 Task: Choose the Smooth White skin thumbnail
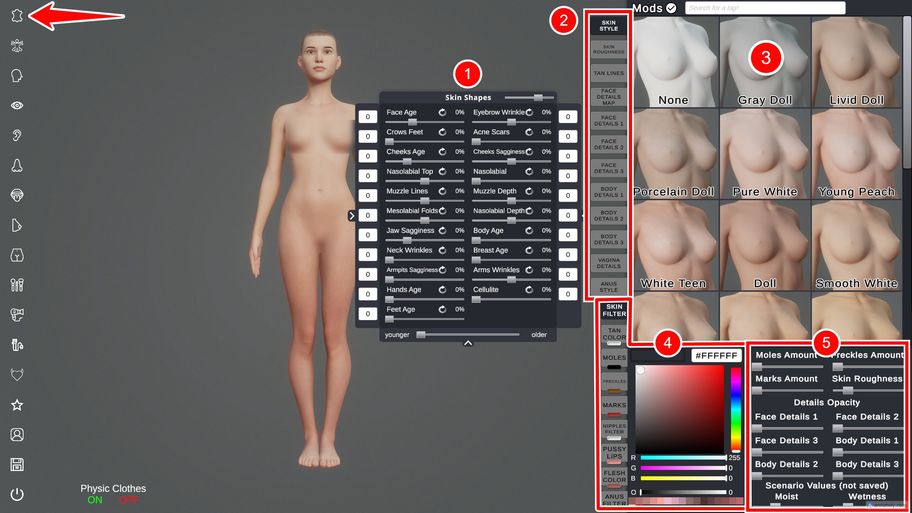click(x=857, y=245)
